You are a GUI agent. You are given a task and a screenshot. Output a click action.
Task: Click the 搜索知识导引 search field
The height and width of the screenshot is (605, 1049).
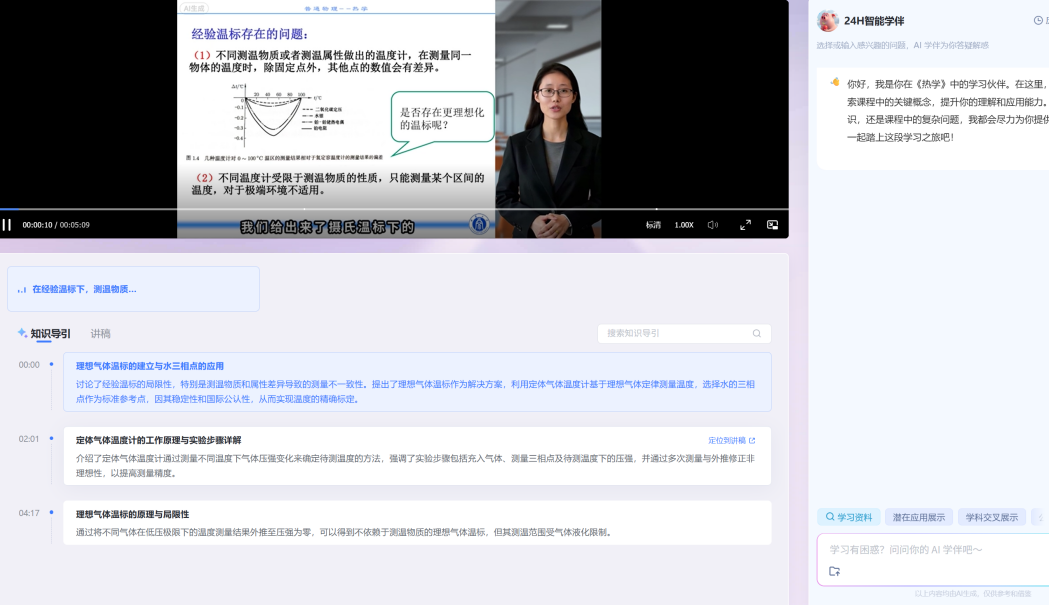pos(675,334)
